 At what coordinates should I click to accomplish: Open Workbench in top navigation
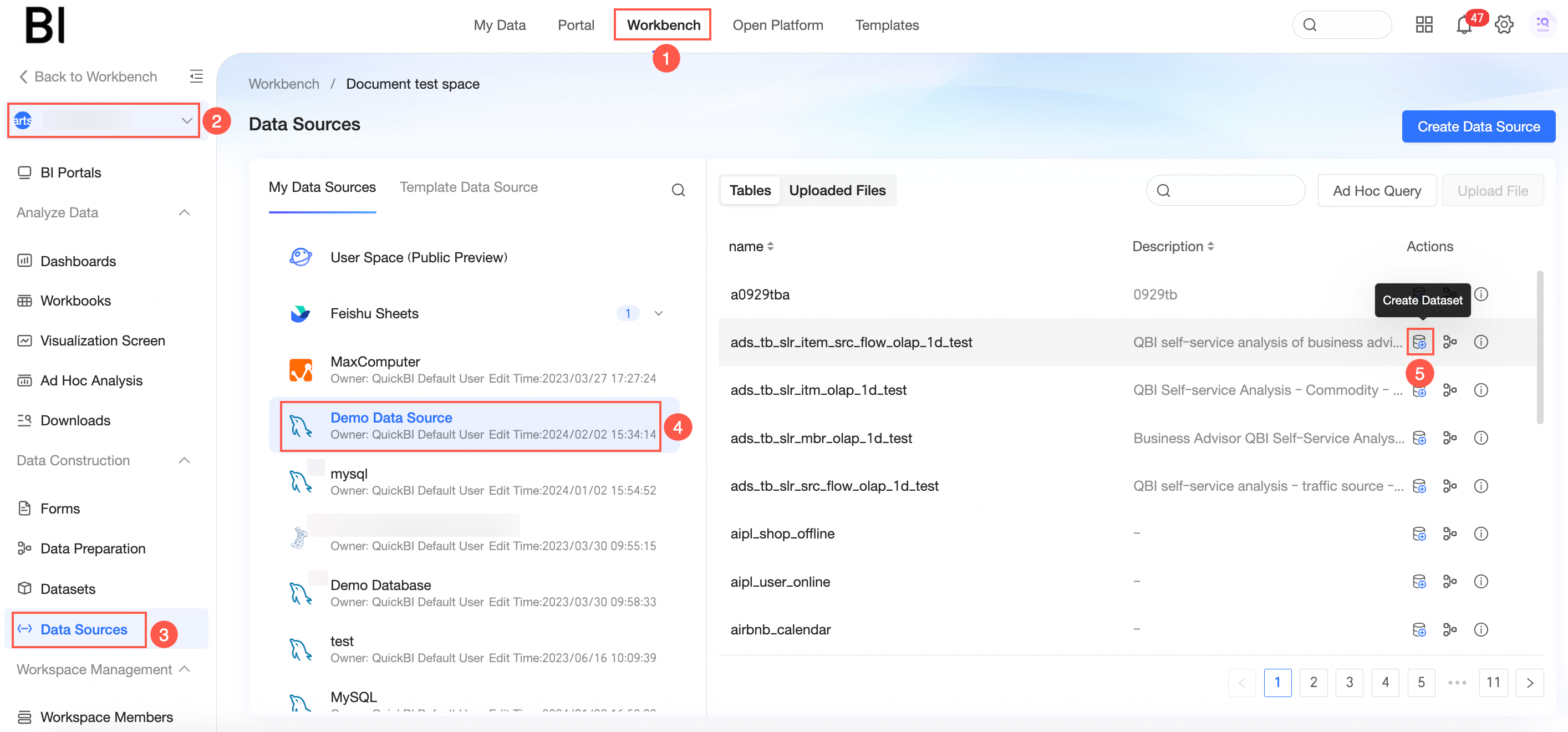pyautogui.click(x=664, y=25)
